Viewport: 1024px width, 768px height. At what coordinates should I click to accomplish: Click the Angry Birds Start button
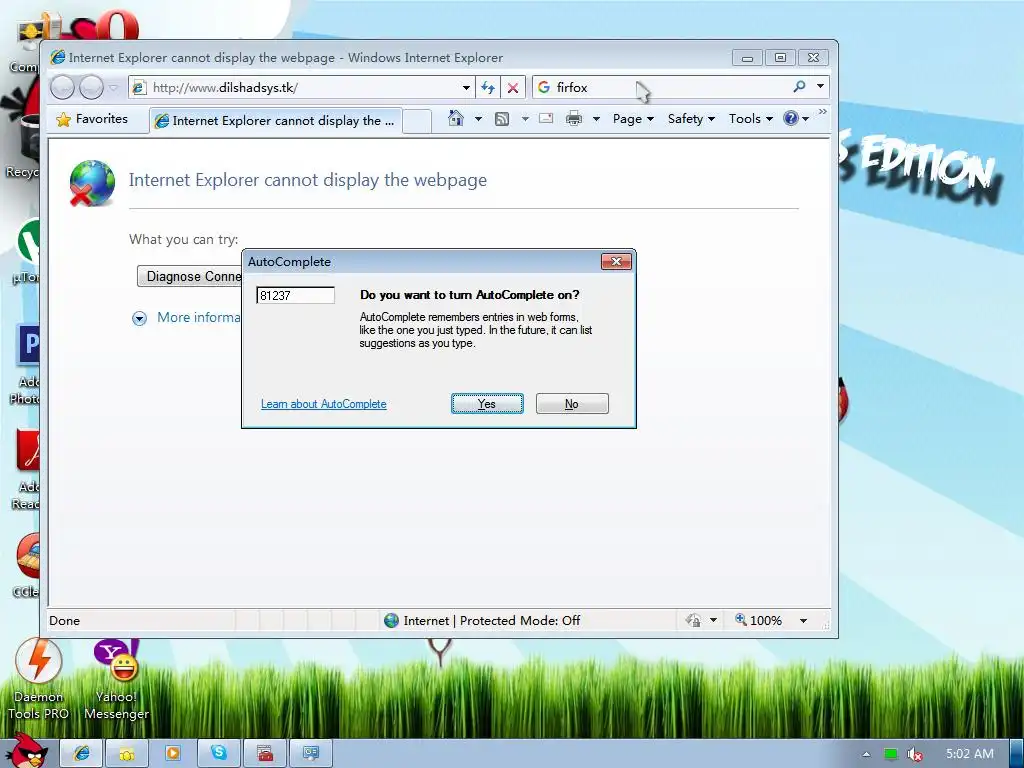27,750
